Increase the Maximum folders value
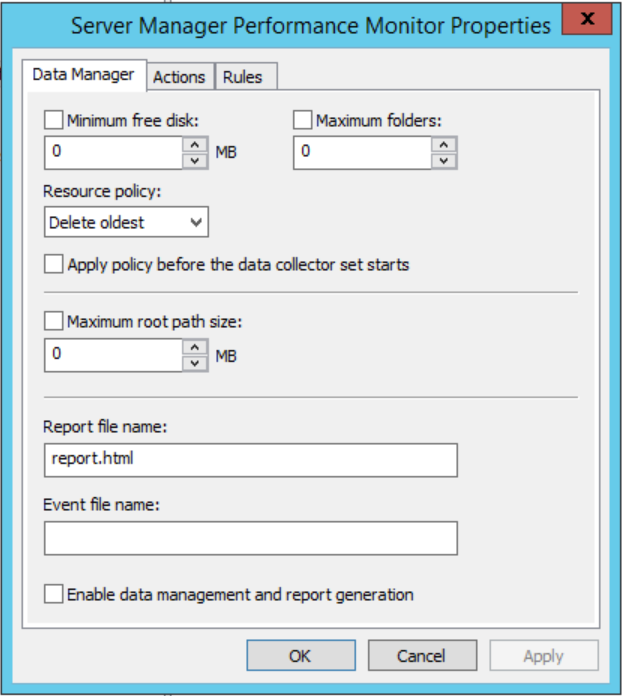This screenshot has width=623, height=696. [x=444, y=146]
